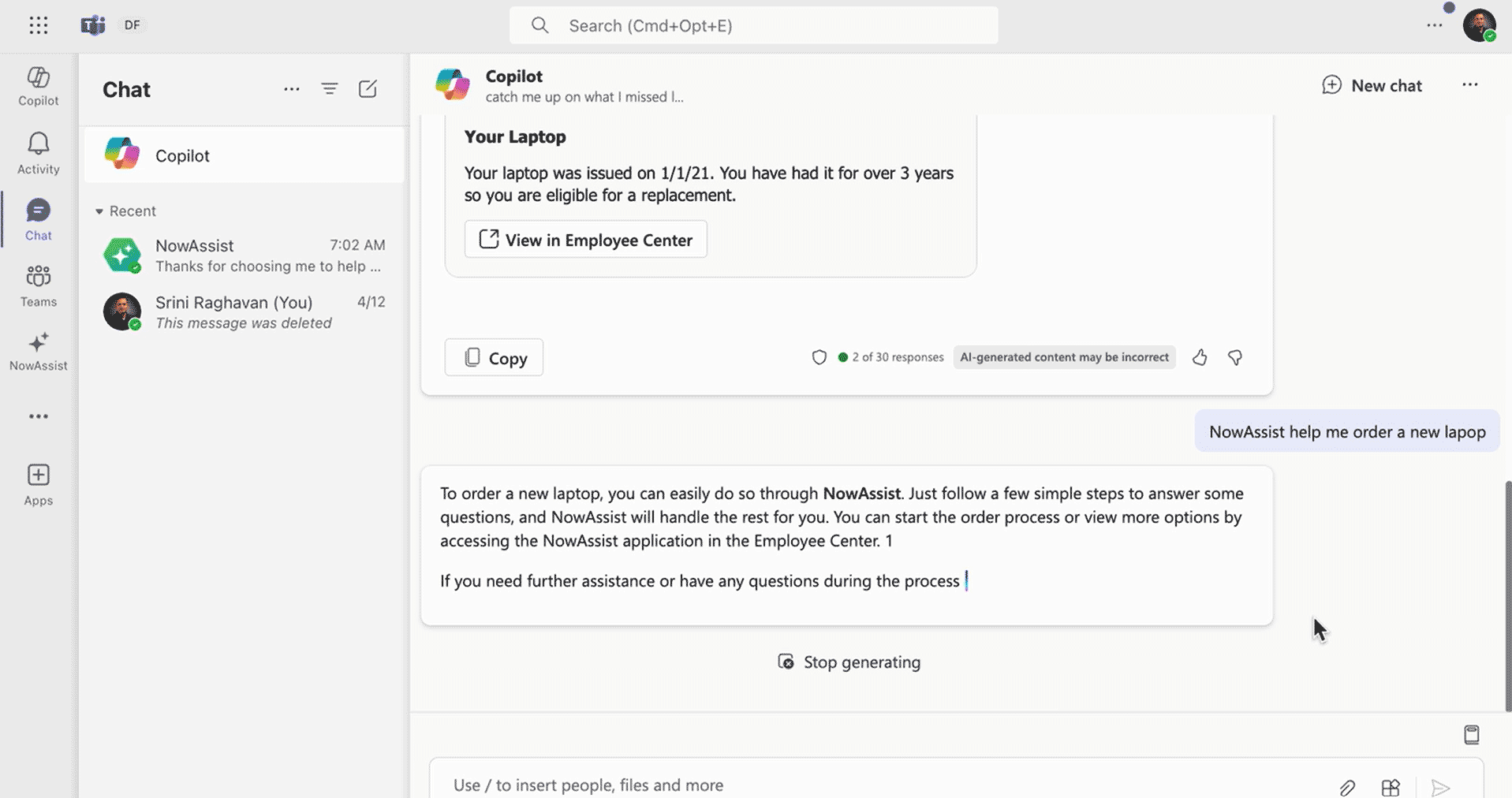
Task: Compose a new chat with pencil icon
Action: pyautogui.click(x=368, y=89)
